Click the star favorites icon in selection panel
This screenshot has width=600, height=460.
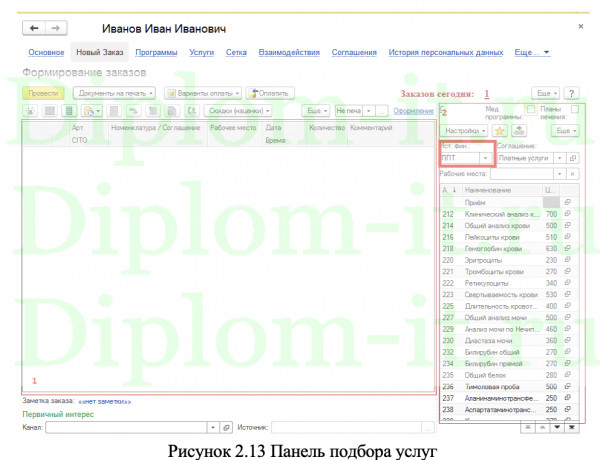(500, 130)
